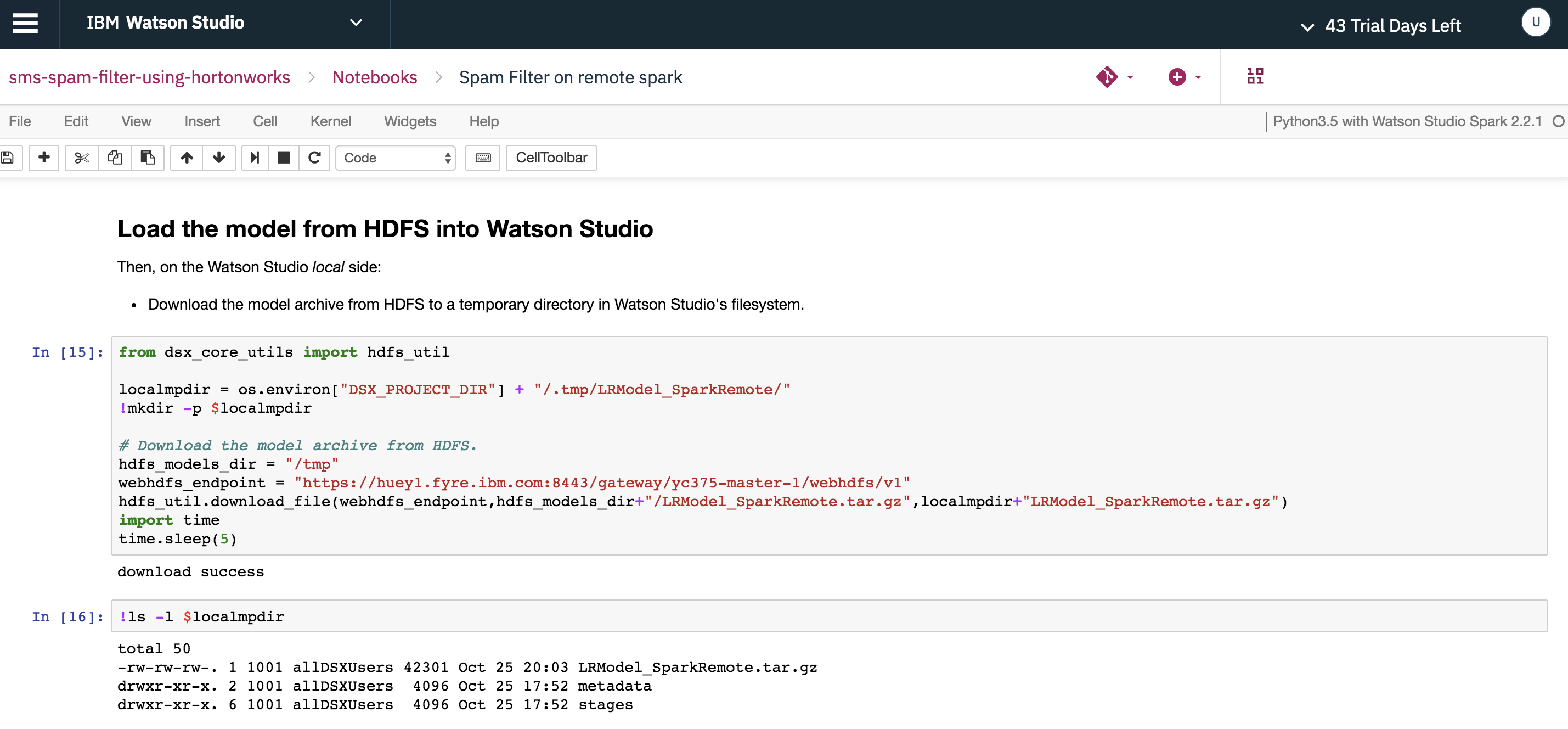
Task: Move selected cell up
Action: click(187, 158)
